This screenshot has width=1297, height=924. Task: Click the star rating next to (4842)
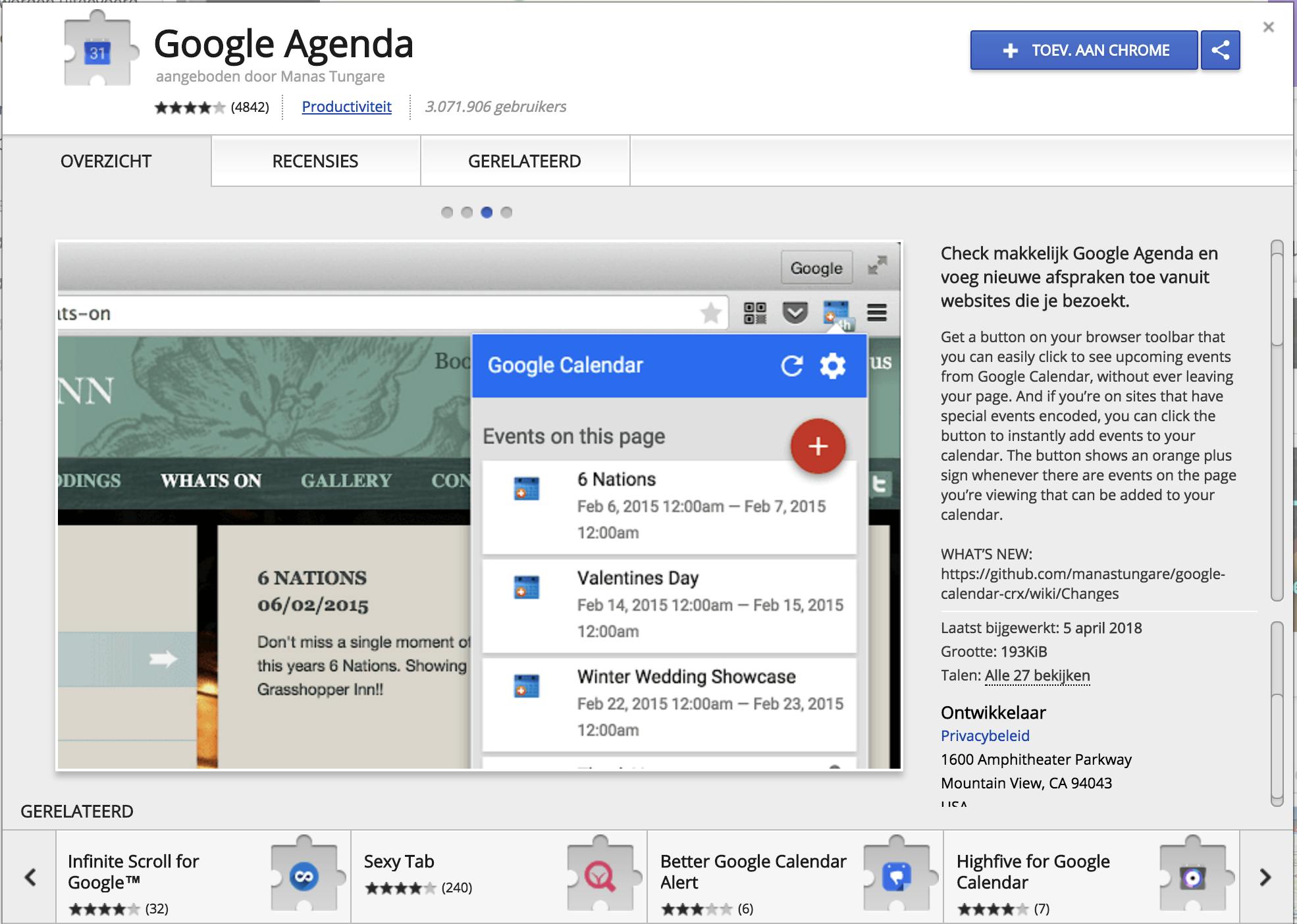pyautogui.click(x=189, y=107)
